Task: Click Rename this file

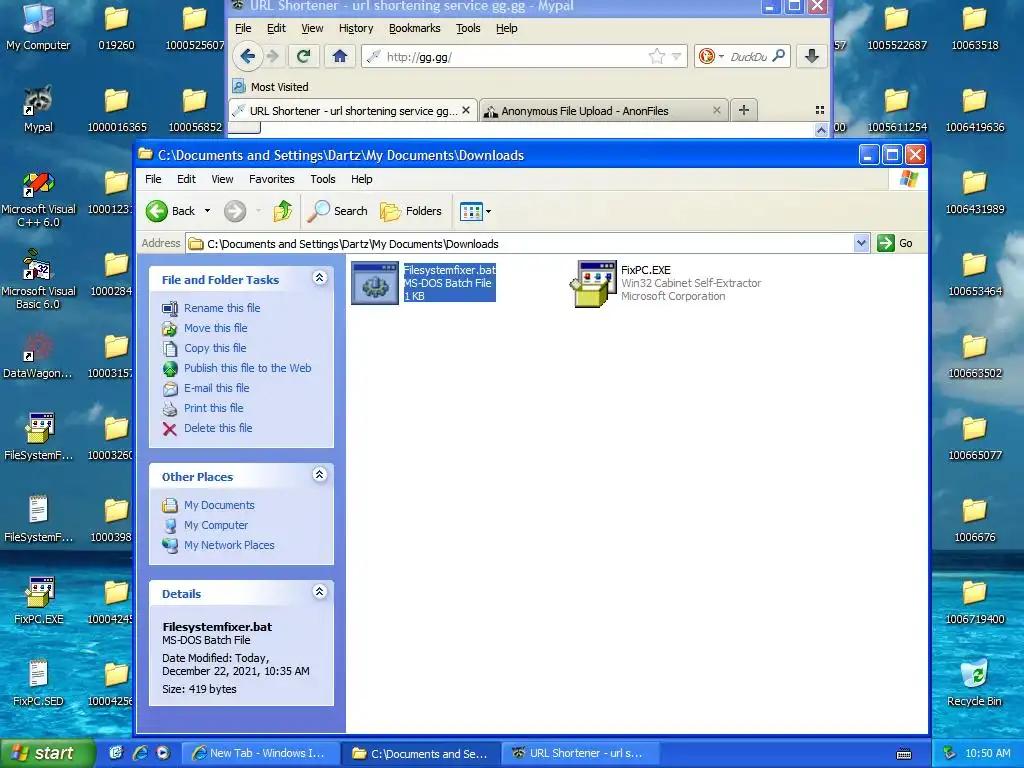Action: click(x=221, y=308)
